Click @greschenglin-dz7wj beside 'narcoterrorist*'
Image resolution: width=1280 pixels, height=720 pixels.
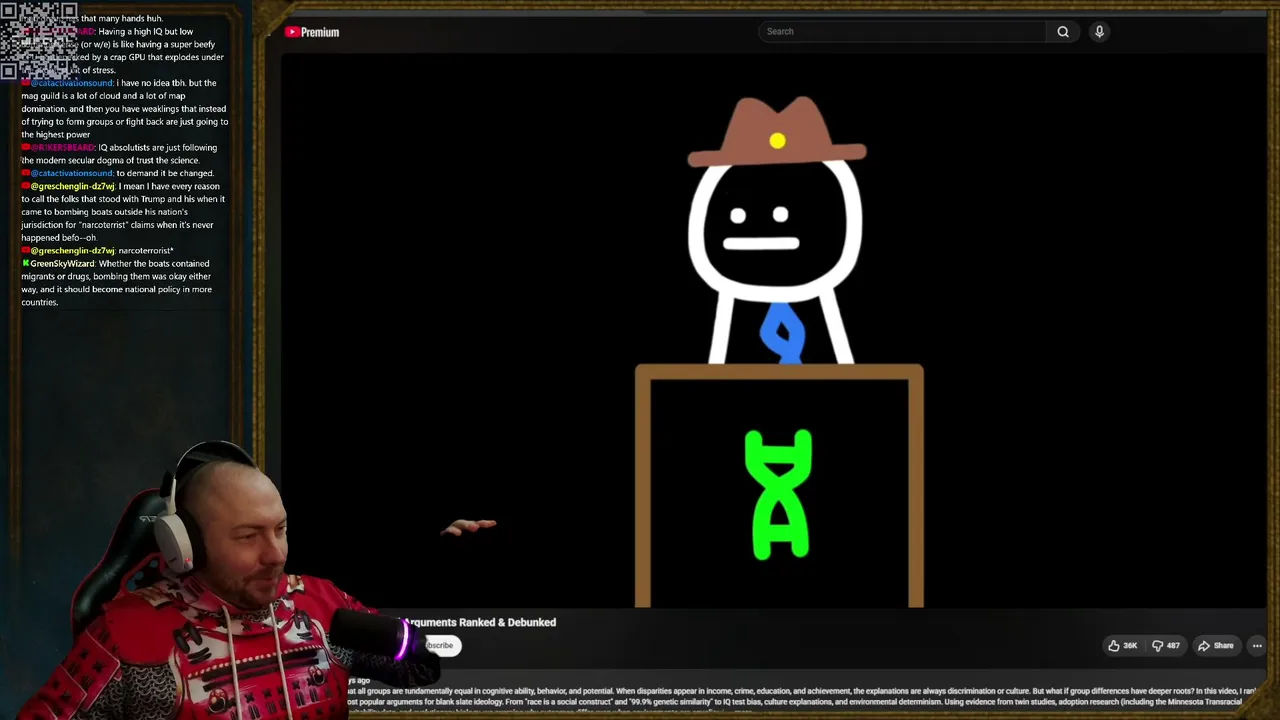tap(73, 251)
